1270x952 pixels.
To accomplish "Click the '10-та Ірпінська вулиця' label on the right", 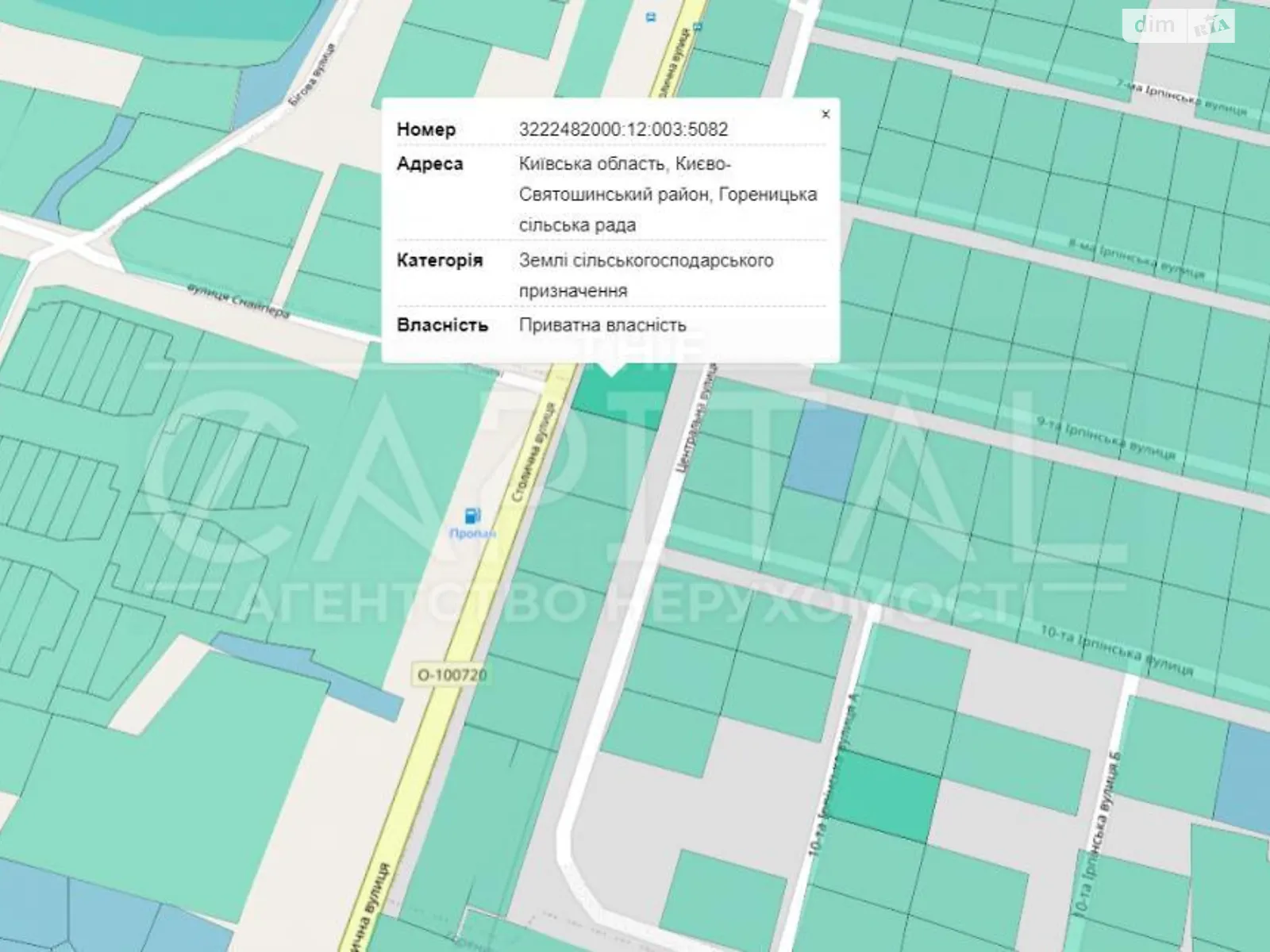I will (1116, 651).
